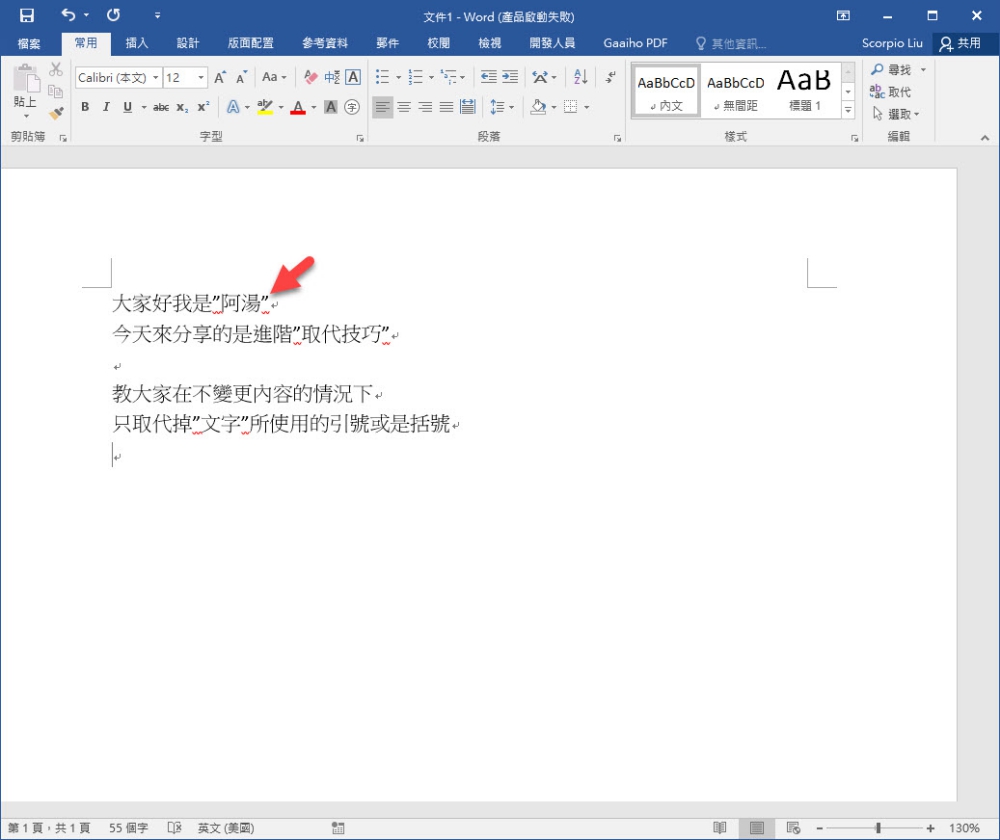The image size is (1000, 840).
Task: Toggle Italic formatting
Action: coord(105,107)
